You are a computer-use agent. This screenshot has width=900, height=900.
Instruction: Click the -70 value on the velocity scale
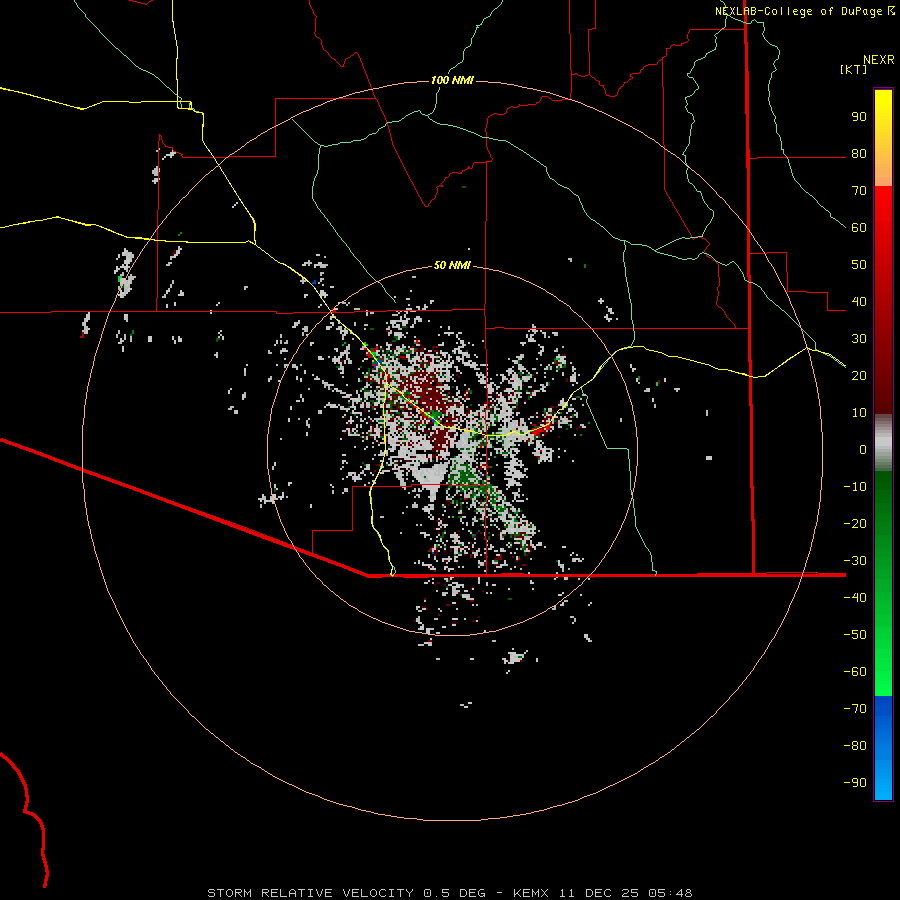pos(855,709)
